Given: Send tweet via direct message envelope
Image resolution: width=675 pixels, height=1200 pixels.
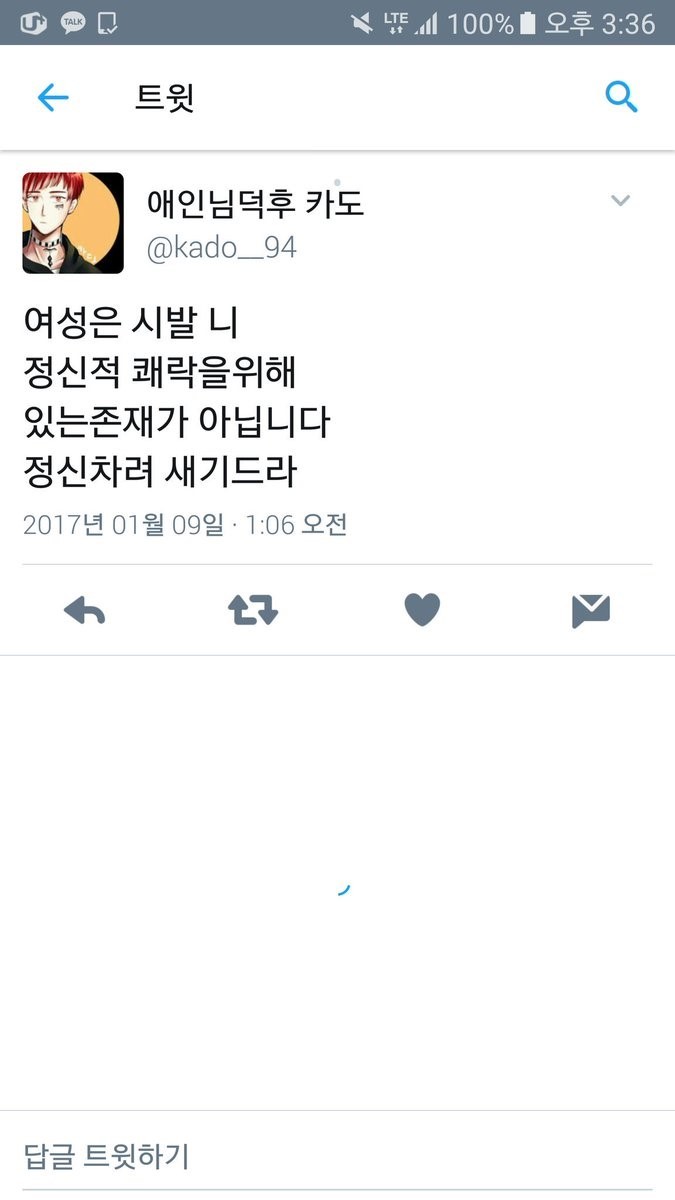Looking at the screenshot, I should [x=591, y=610].
